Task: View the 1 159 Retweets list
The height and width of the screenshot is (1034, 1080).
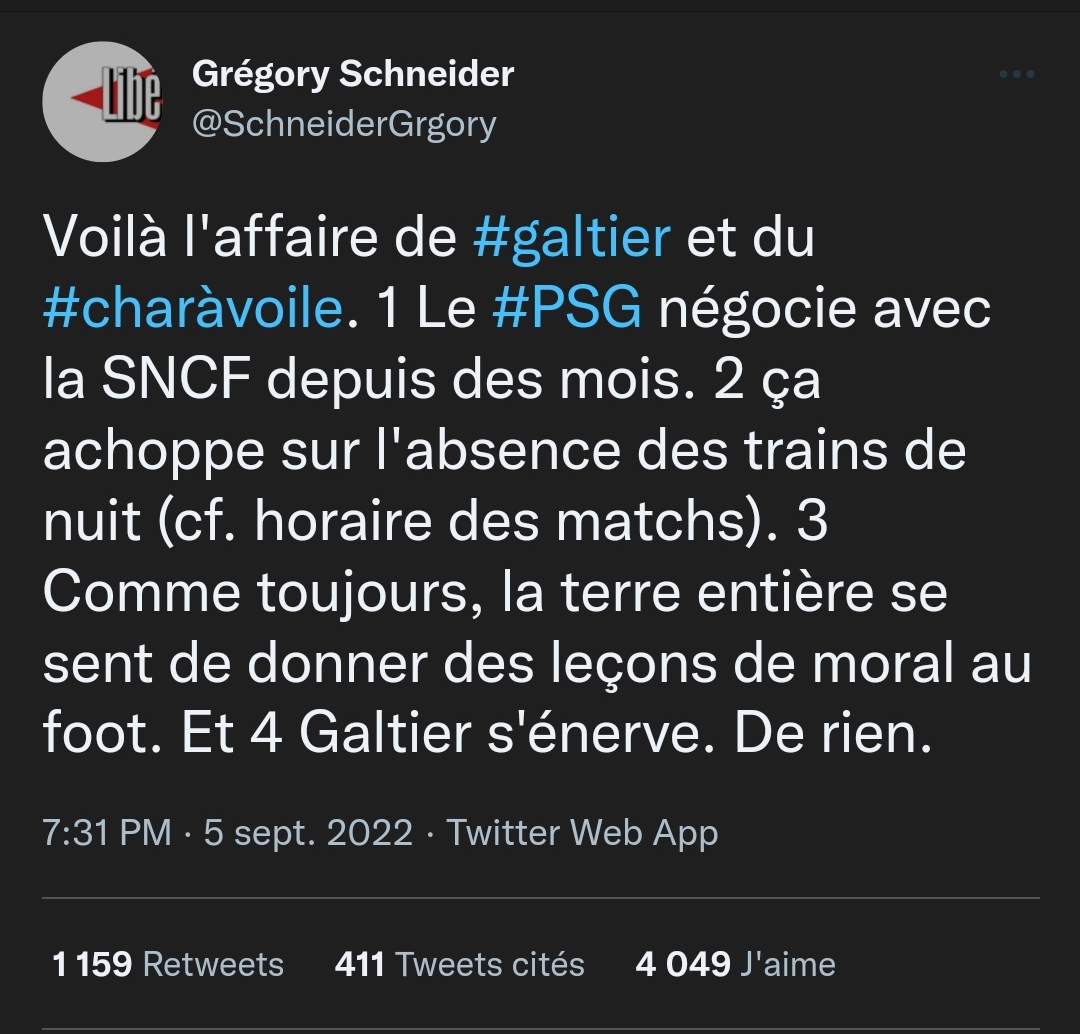Action: point(168,964)
